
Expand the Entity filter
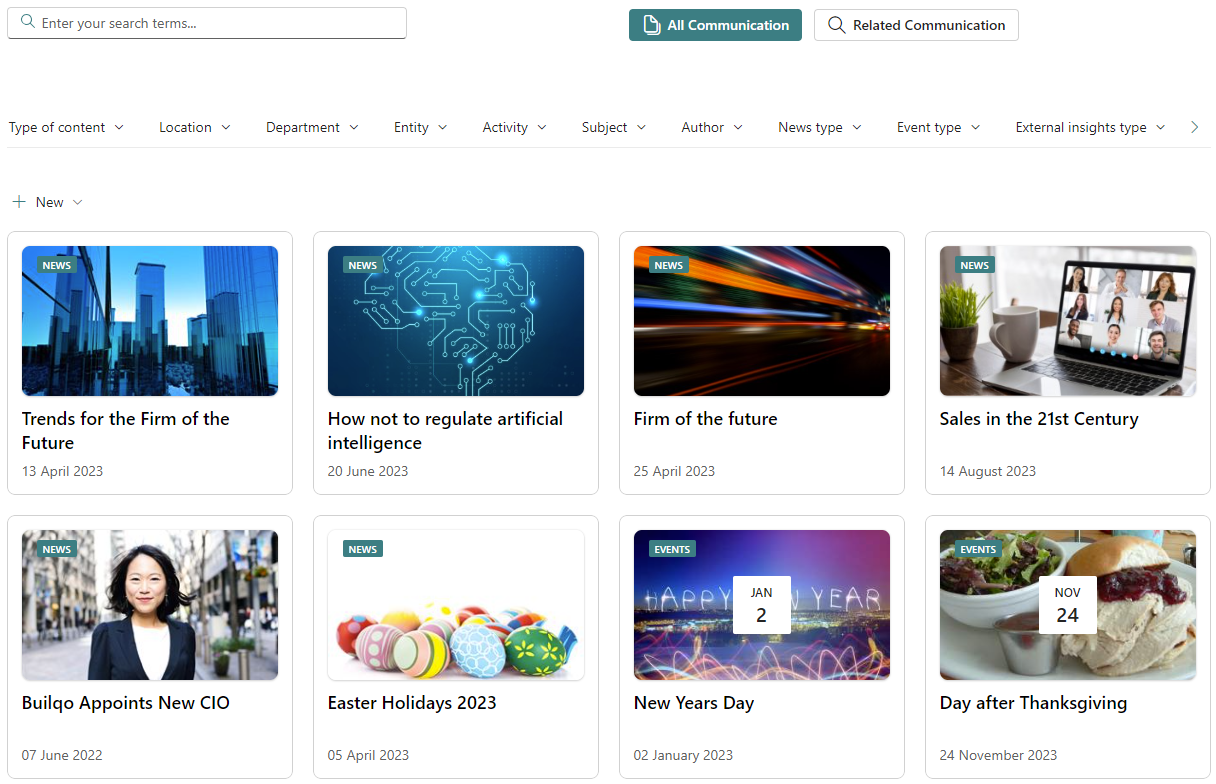tap(421, 127)
